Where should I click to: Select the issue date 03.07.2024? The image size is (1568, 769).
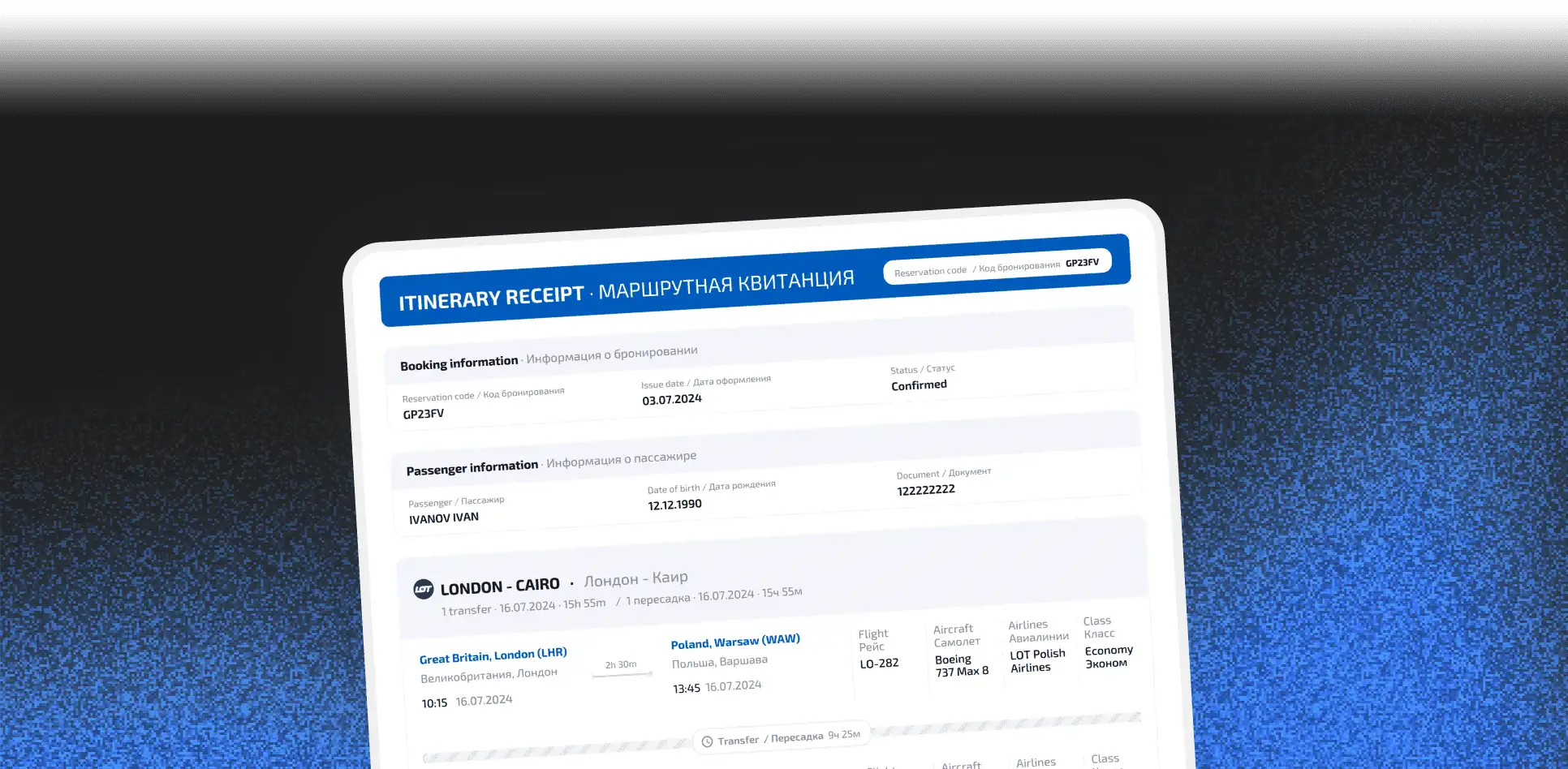pos(672,399)
